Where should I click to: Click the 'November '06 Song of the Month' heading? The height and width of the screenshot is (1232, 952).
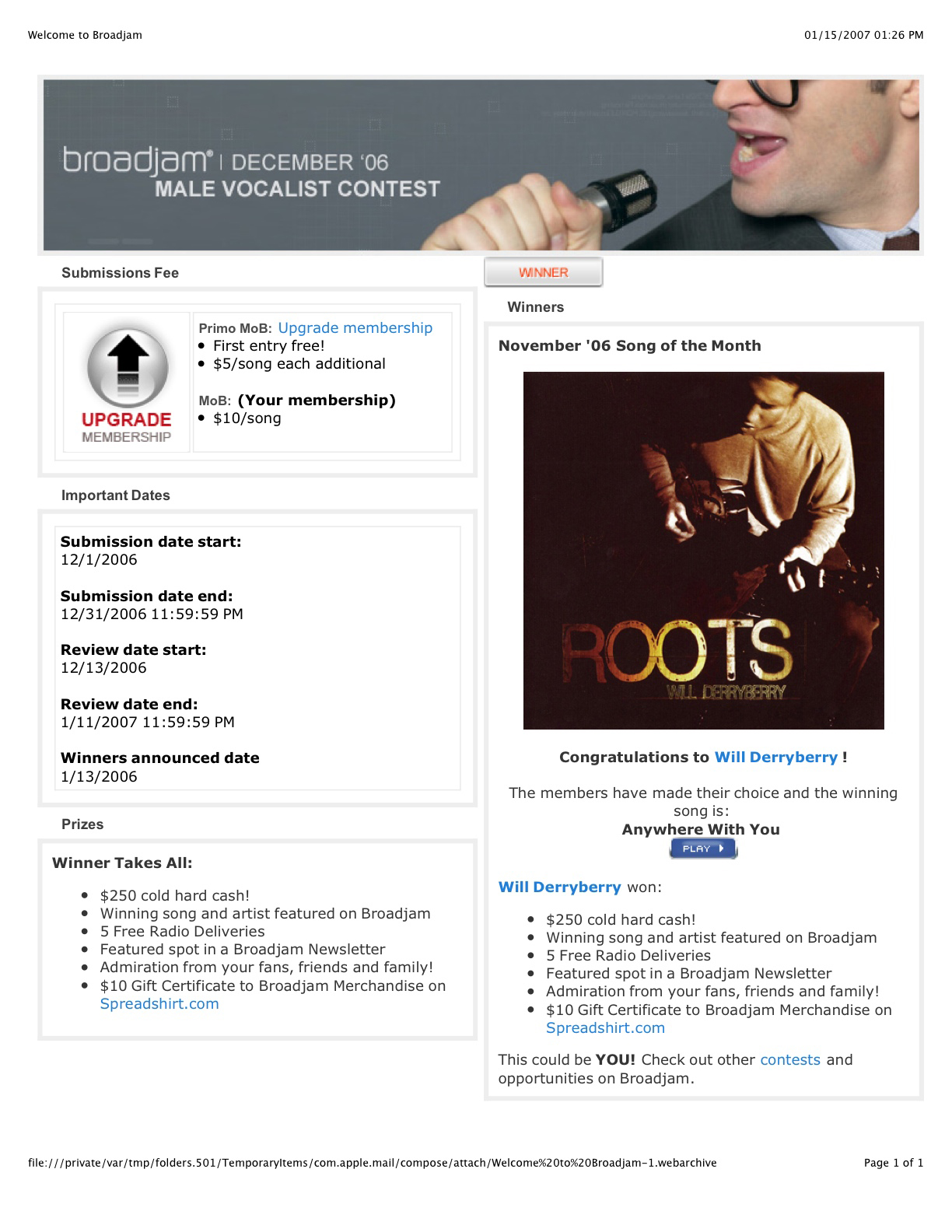point(630,346)
